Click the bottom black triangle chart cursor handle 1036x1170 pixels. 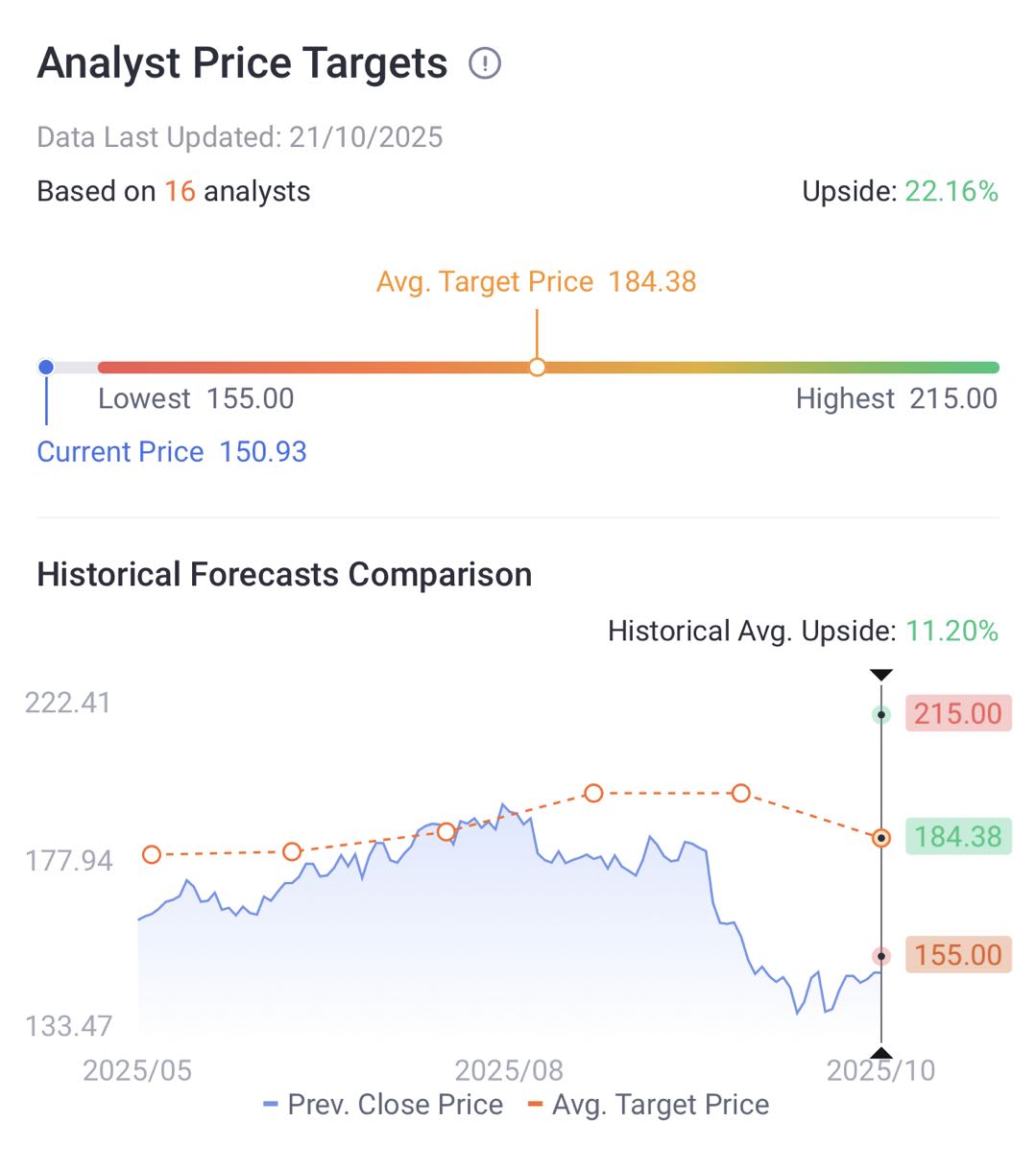[881, 1051]
